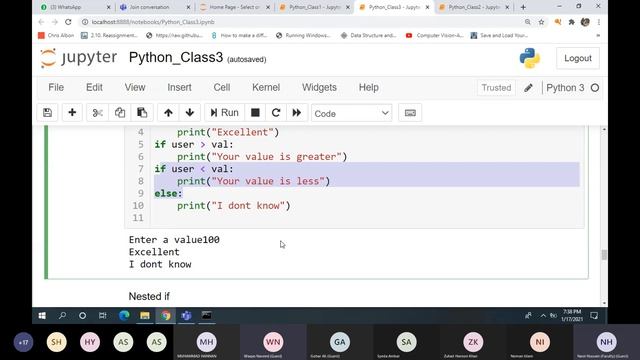Open Microsoft Teams from the taskbar
Viewport: 640px width, 360px height.
coord(186,316)
